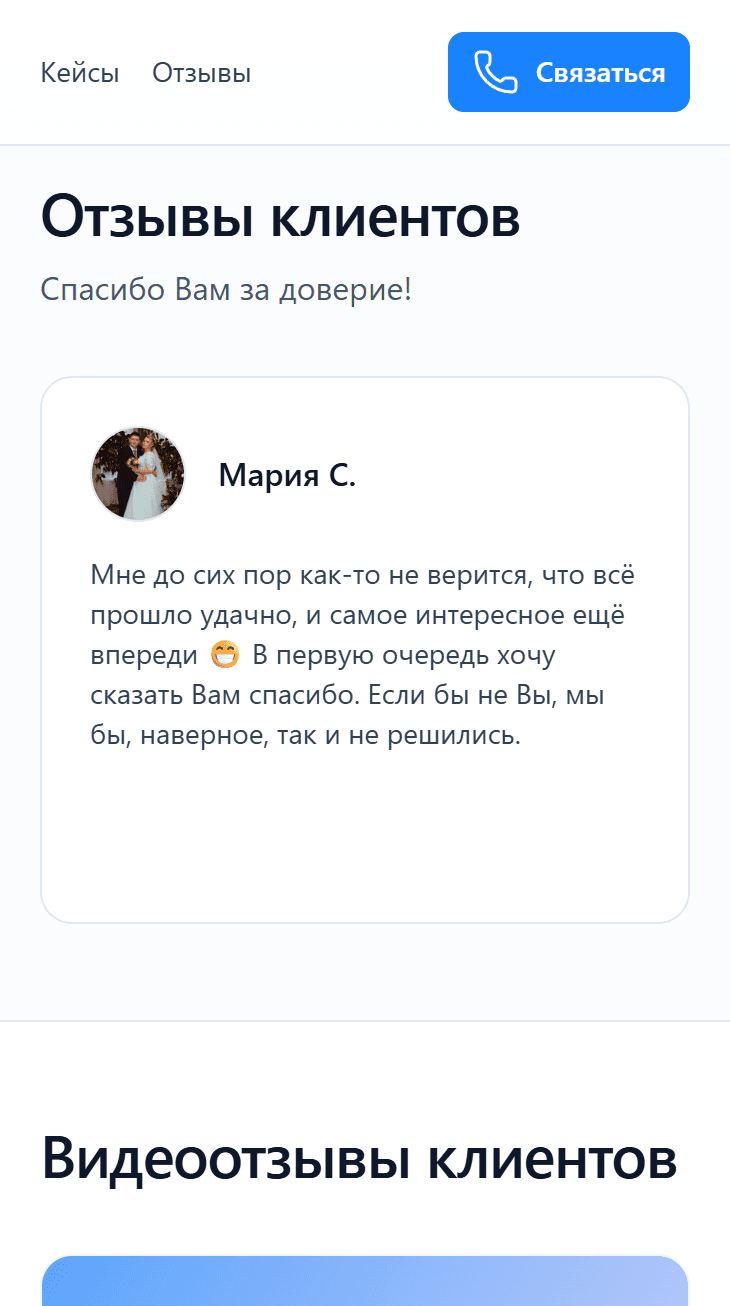Open the Отзывы navigation item
The image size is (730, 1306).
(x=201, y=72)
